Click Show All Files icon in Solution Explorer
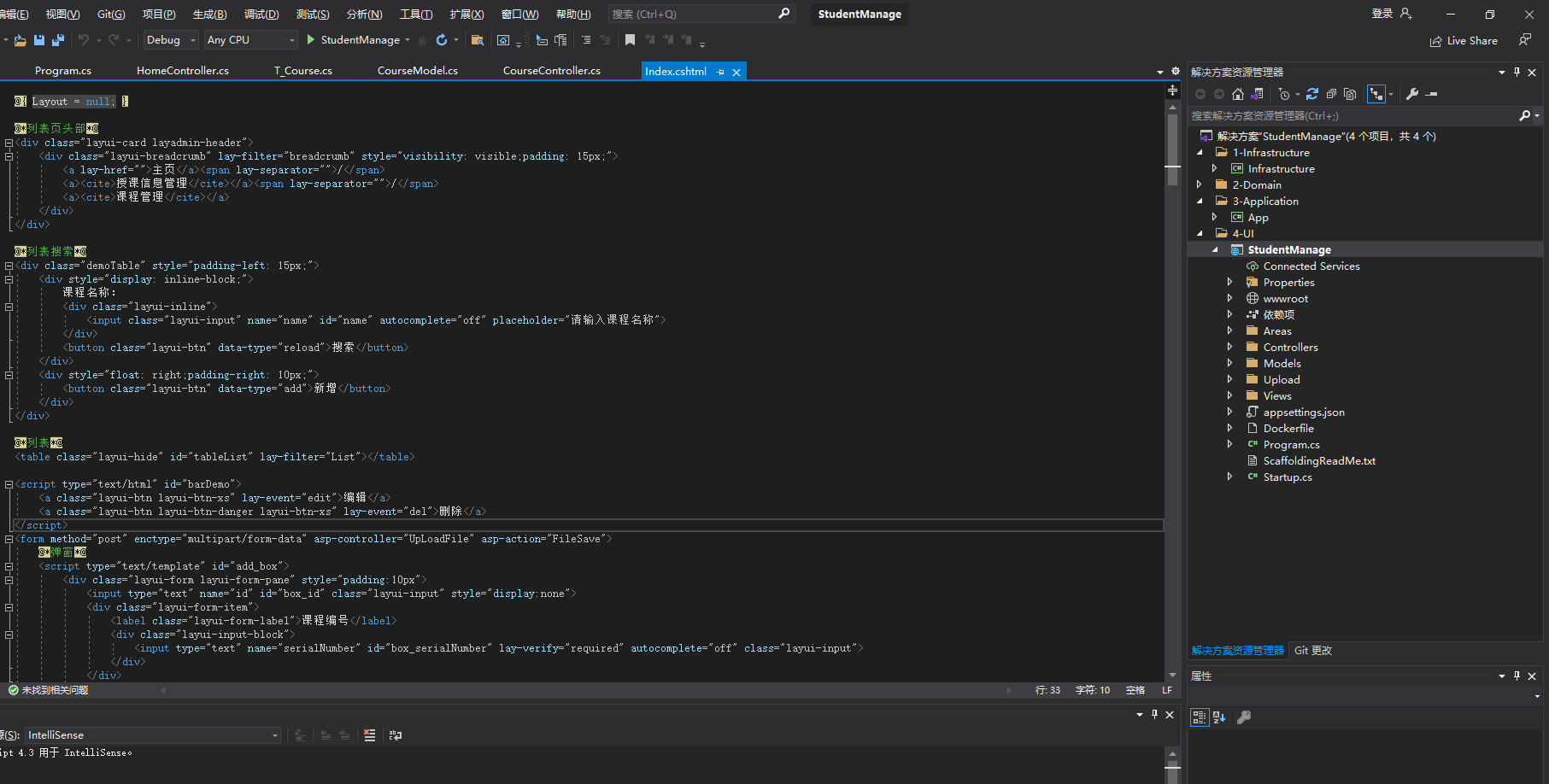Screen dimensions: 1549x784 click(x=1350, y=94)
